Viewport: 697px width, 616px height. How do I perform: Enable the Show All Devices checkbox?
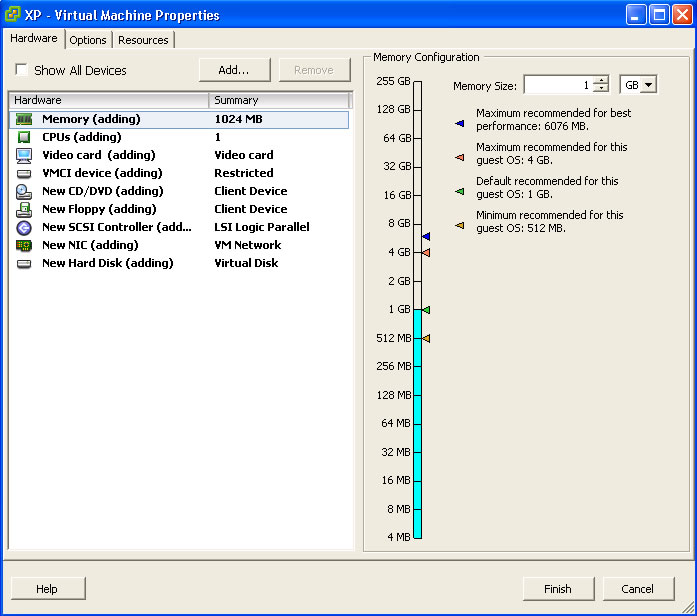point(21,70)
